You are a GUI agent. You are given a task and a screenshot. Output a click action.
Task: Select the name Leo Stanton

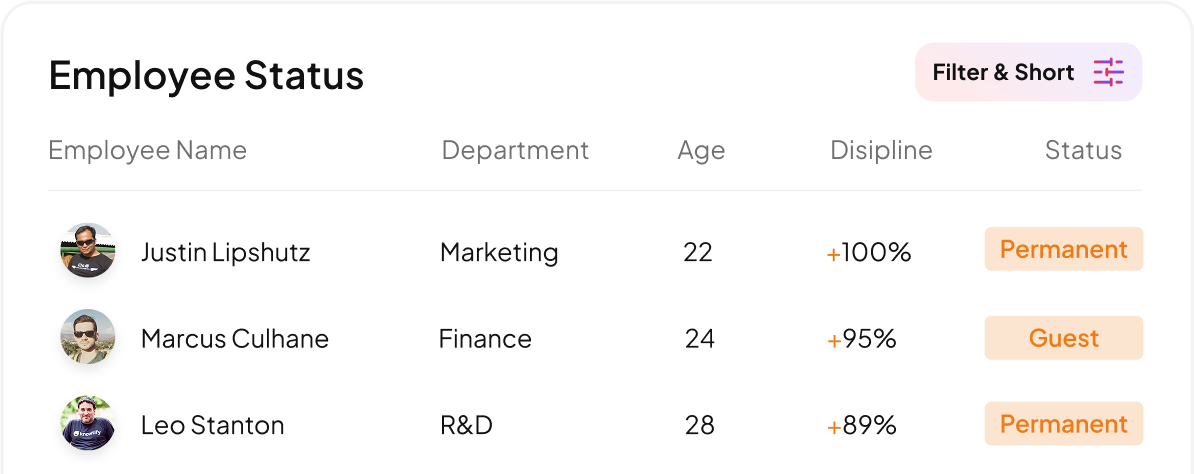coord(212,424)
